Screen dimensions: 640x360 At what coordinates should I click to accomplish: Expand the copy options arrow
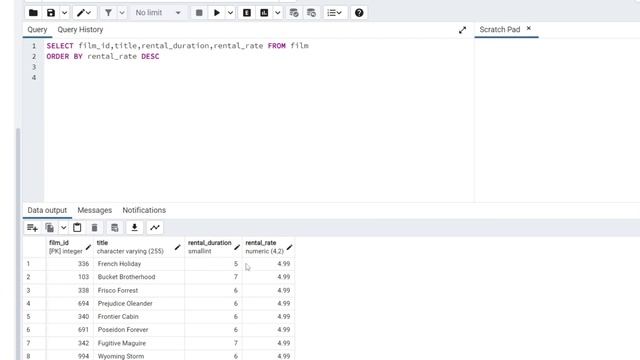tap(63, 228)
